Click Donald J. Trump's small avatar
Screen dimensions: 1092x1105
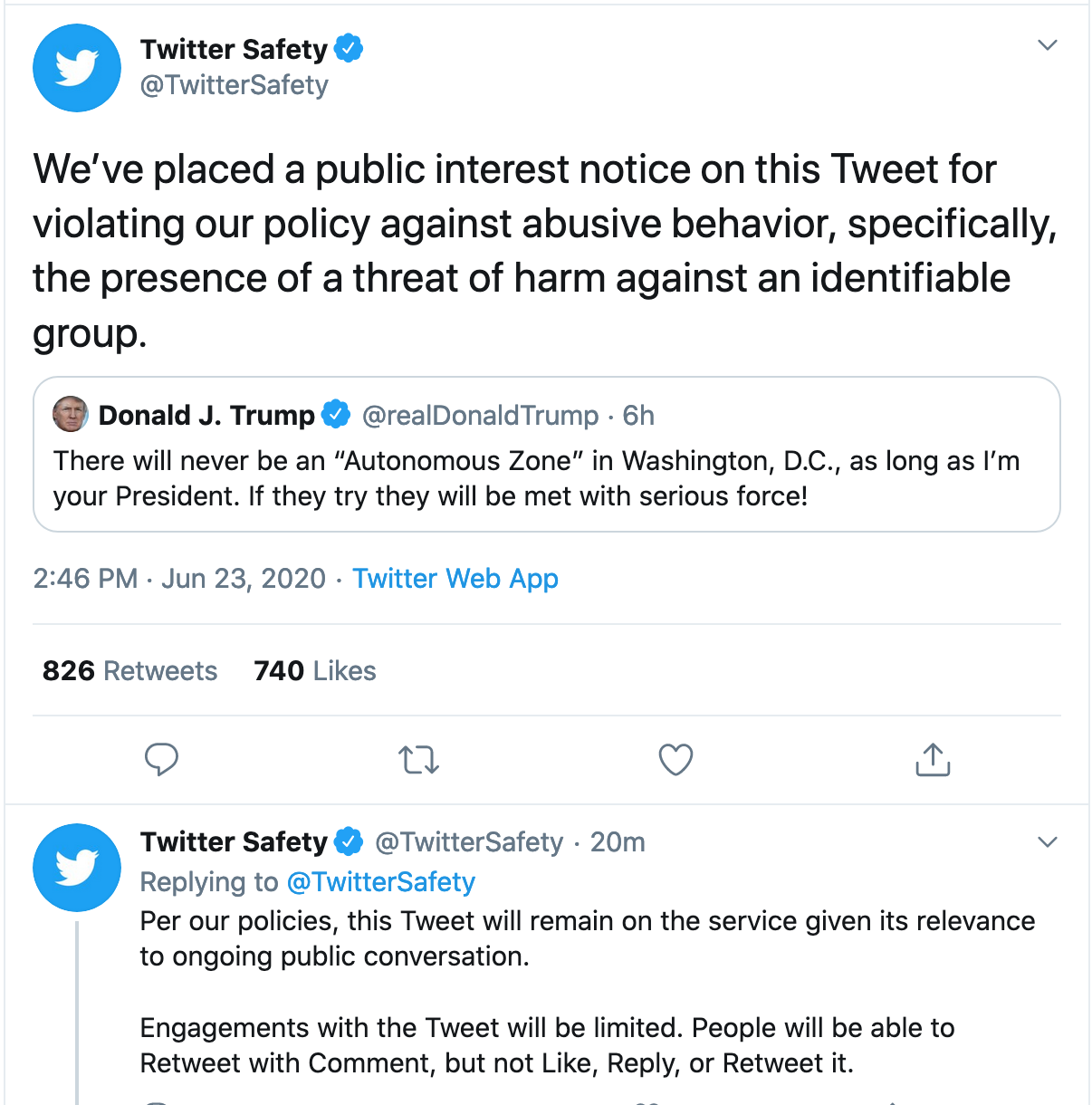click(x=71, y=414)
